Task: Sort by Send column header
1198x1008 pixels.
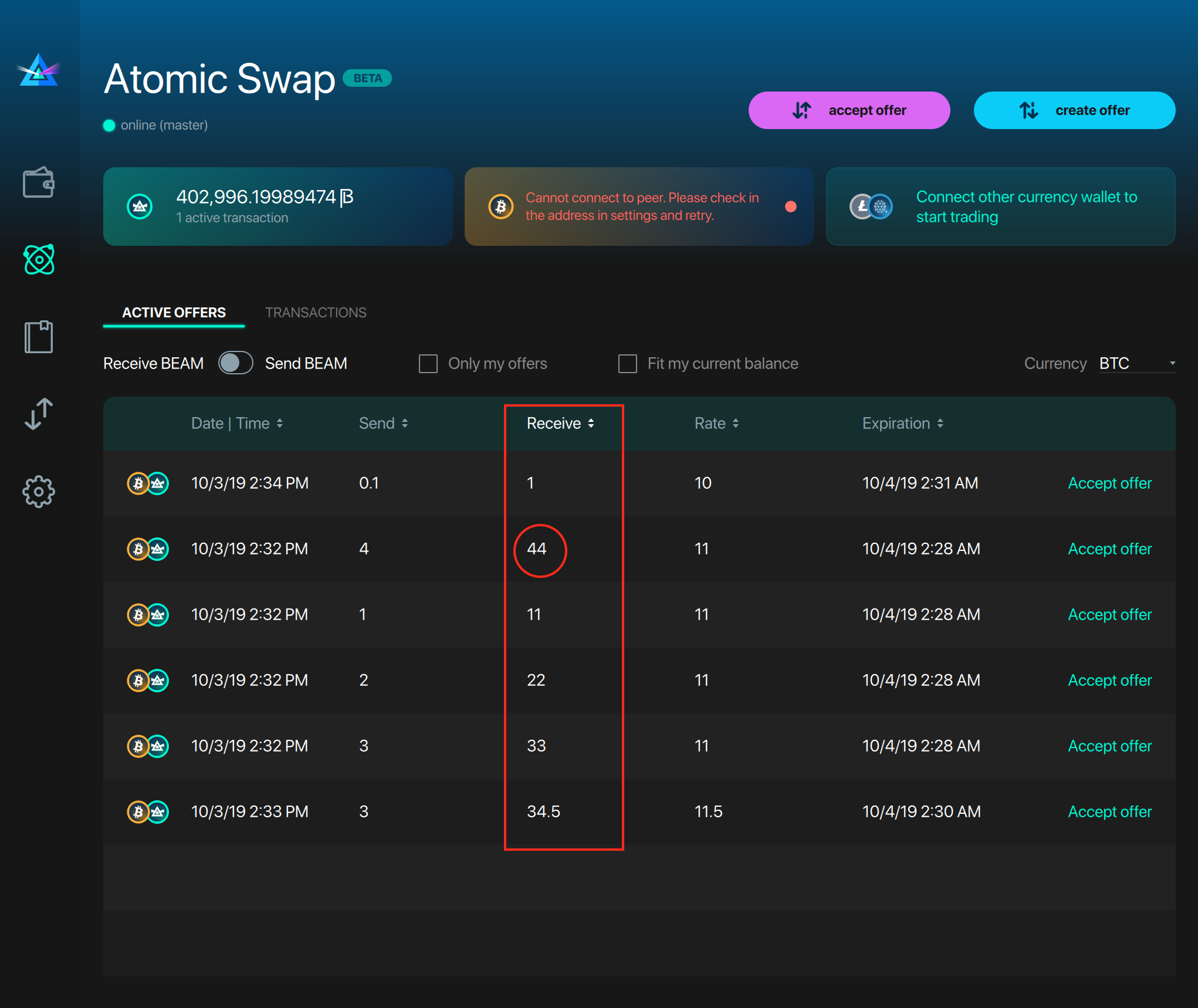Action: (x=383, y=424)
